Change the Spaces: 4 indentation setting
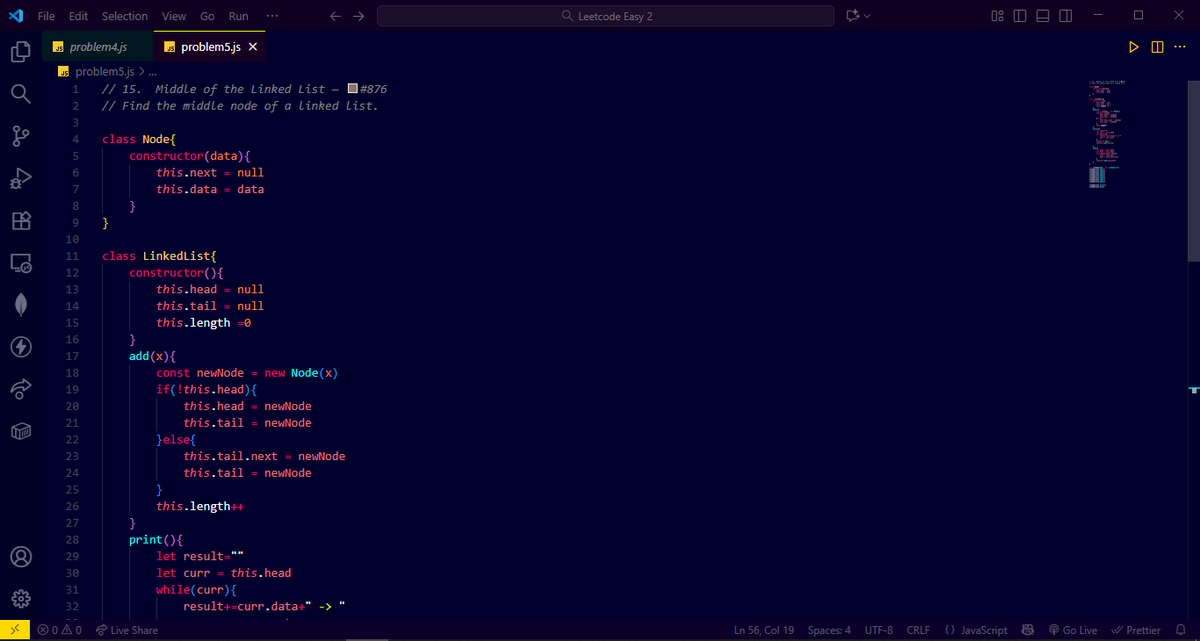Image resolution: width=1200 pixels, height=641 pixels. (829, 630)
